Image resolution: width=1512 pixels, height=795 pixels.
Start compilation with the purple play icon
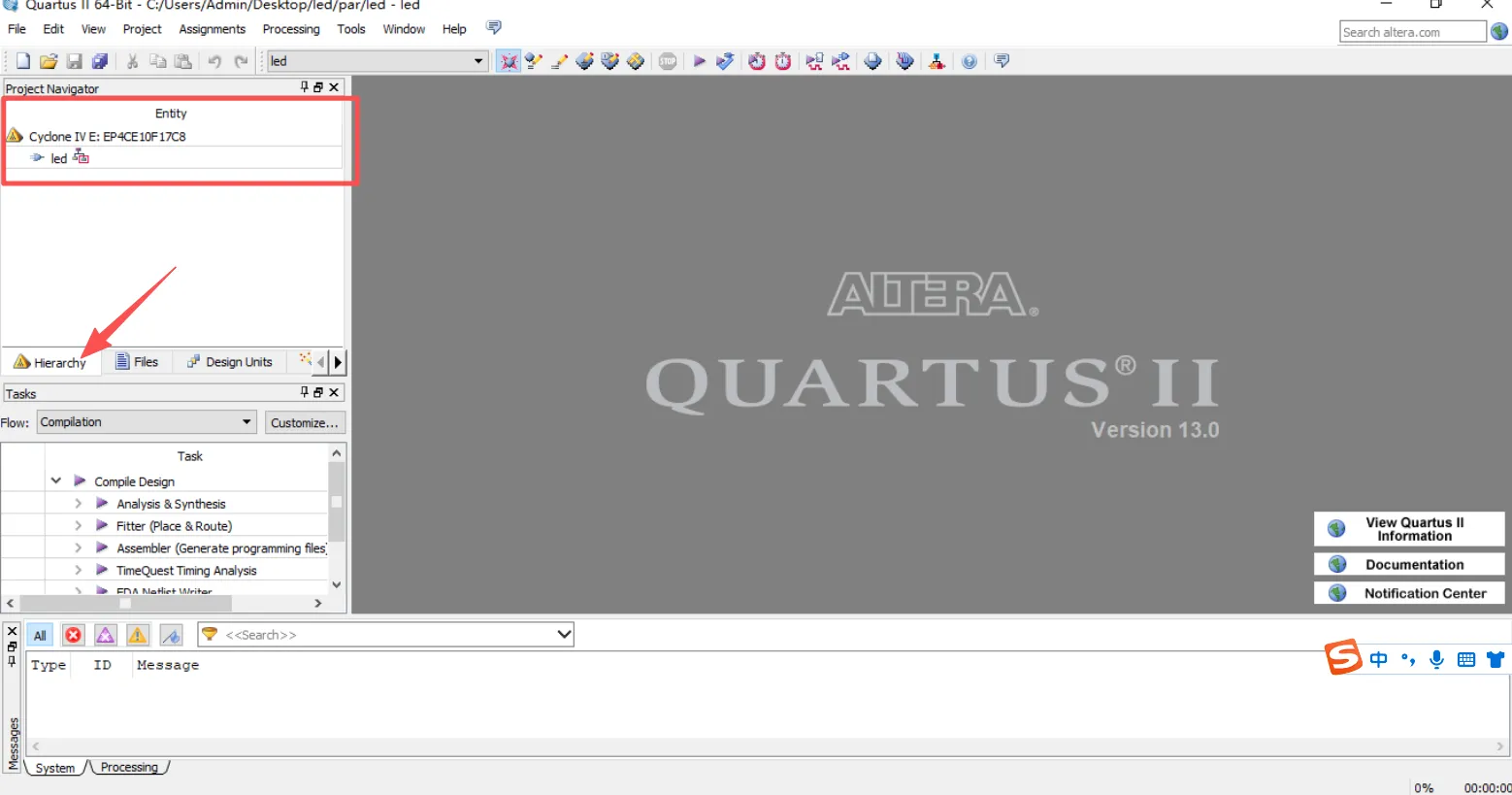click(699, 61)
